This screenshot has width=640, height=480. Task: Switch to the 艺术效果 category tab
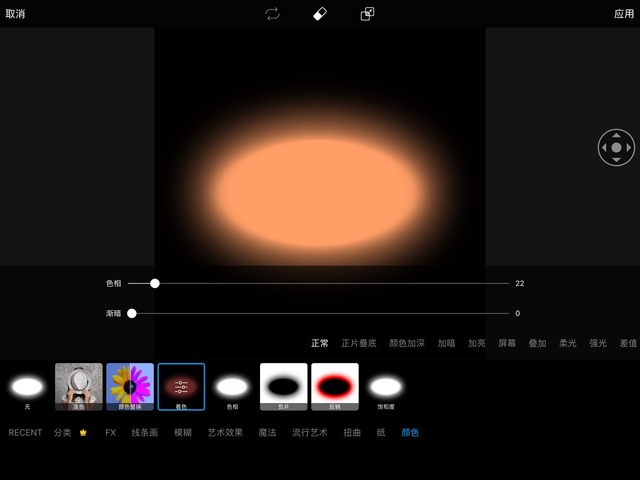(x=225, y=433)
